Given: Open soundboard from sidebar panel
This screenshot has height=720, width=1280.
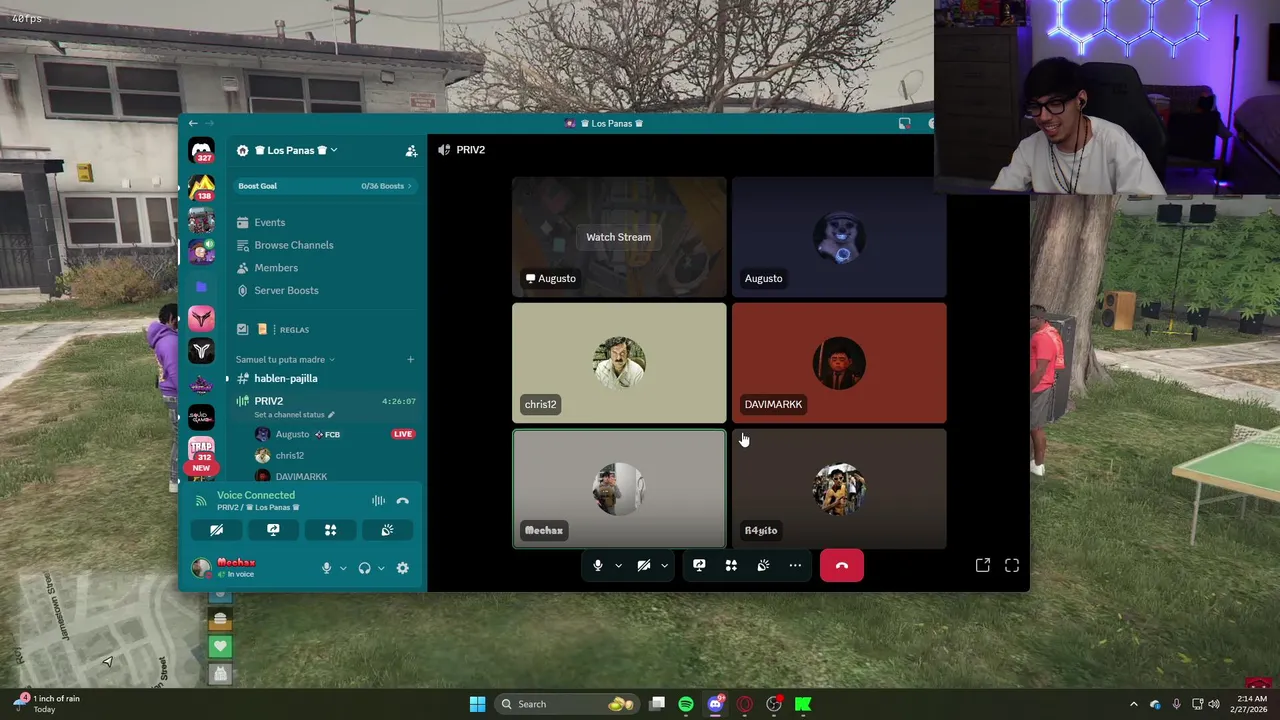Looking at the screenshot, I should pyautogui.click(x=387, y=530).
